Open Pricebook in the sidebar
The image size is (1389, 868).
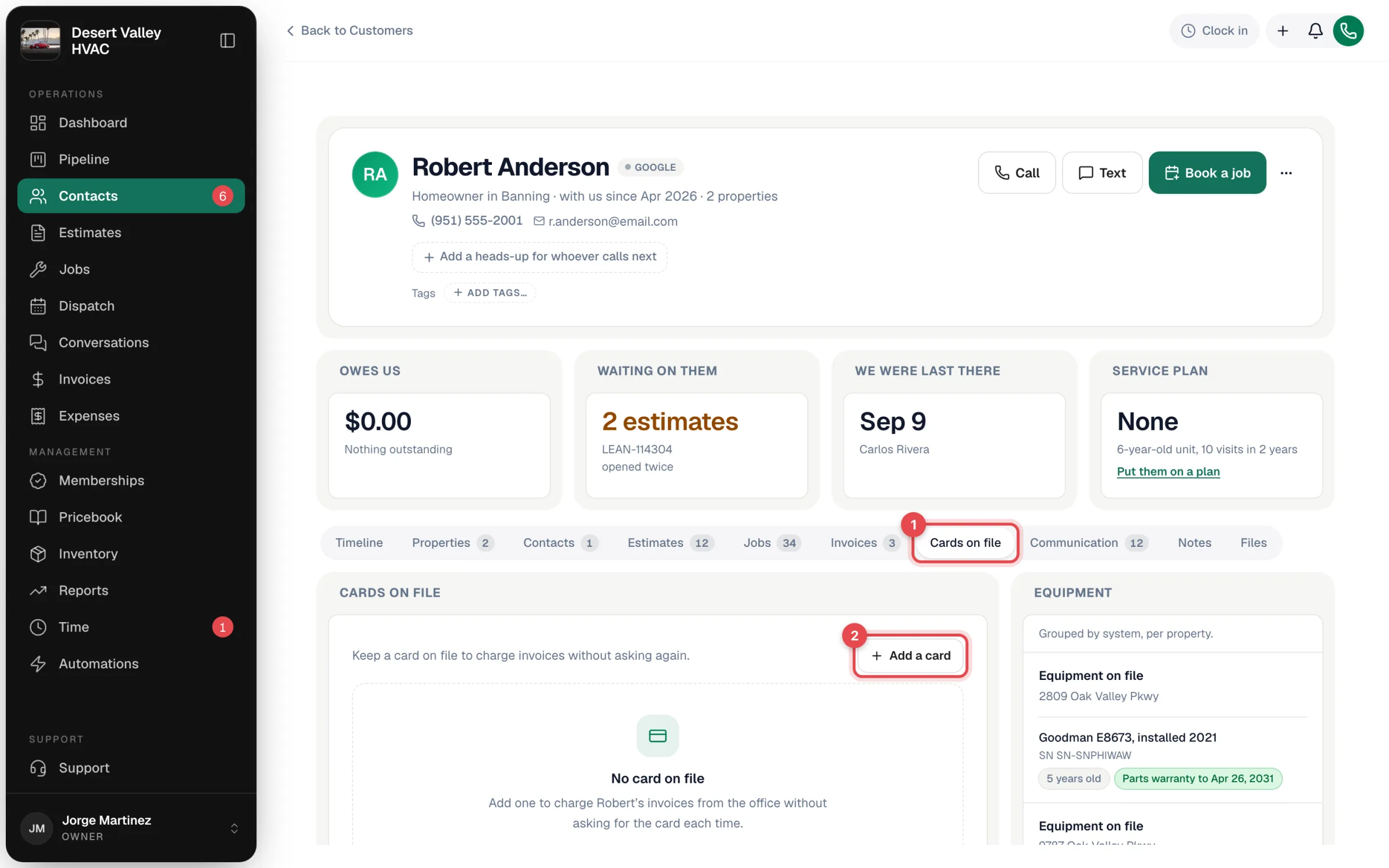(x=131, y=517)
